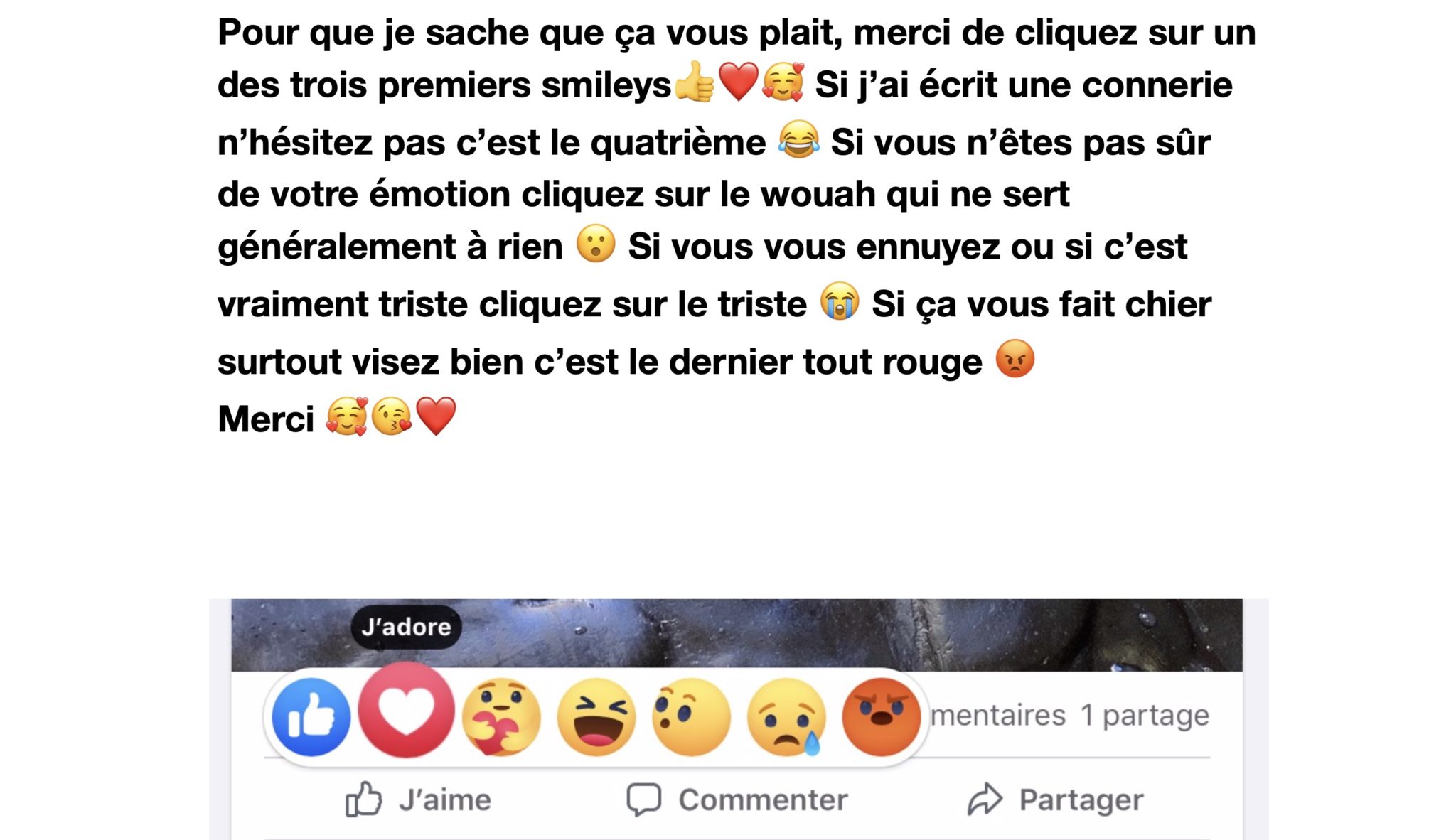Open the '1 partage' shares list
The width and height of the screenshot is (1456, 840).
click(1145, 716)
